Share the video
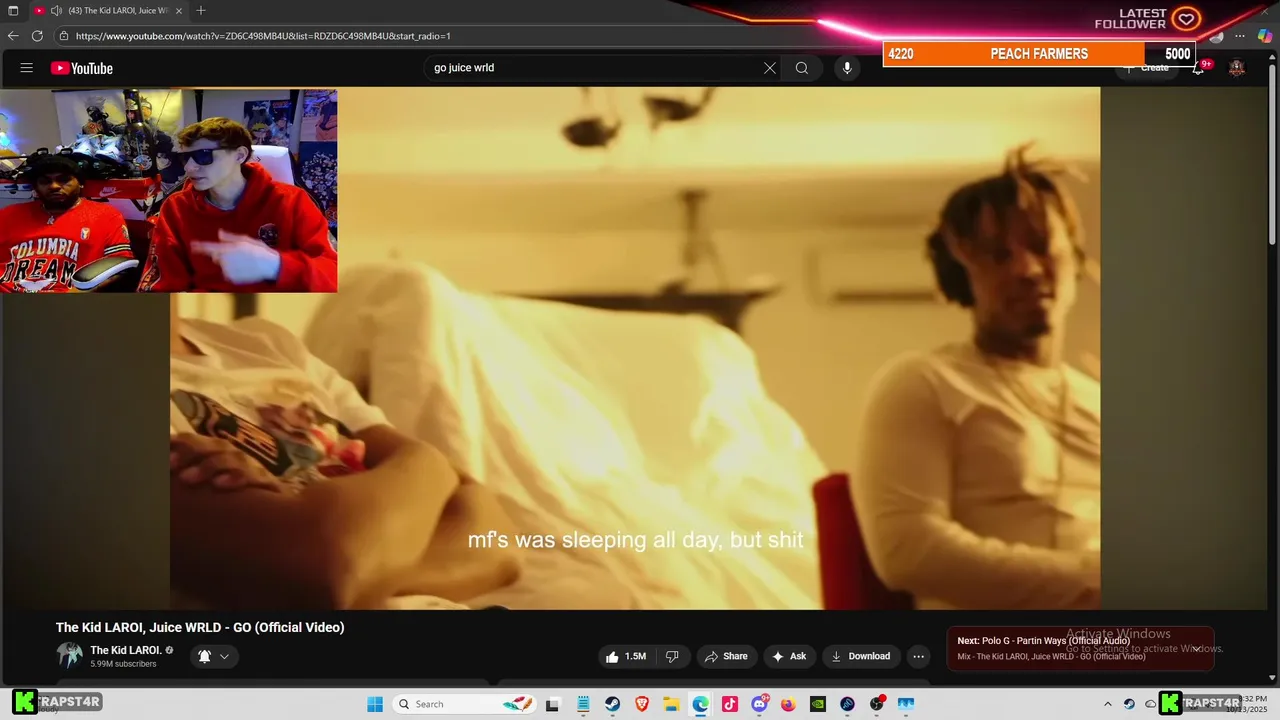 point(726,656)
